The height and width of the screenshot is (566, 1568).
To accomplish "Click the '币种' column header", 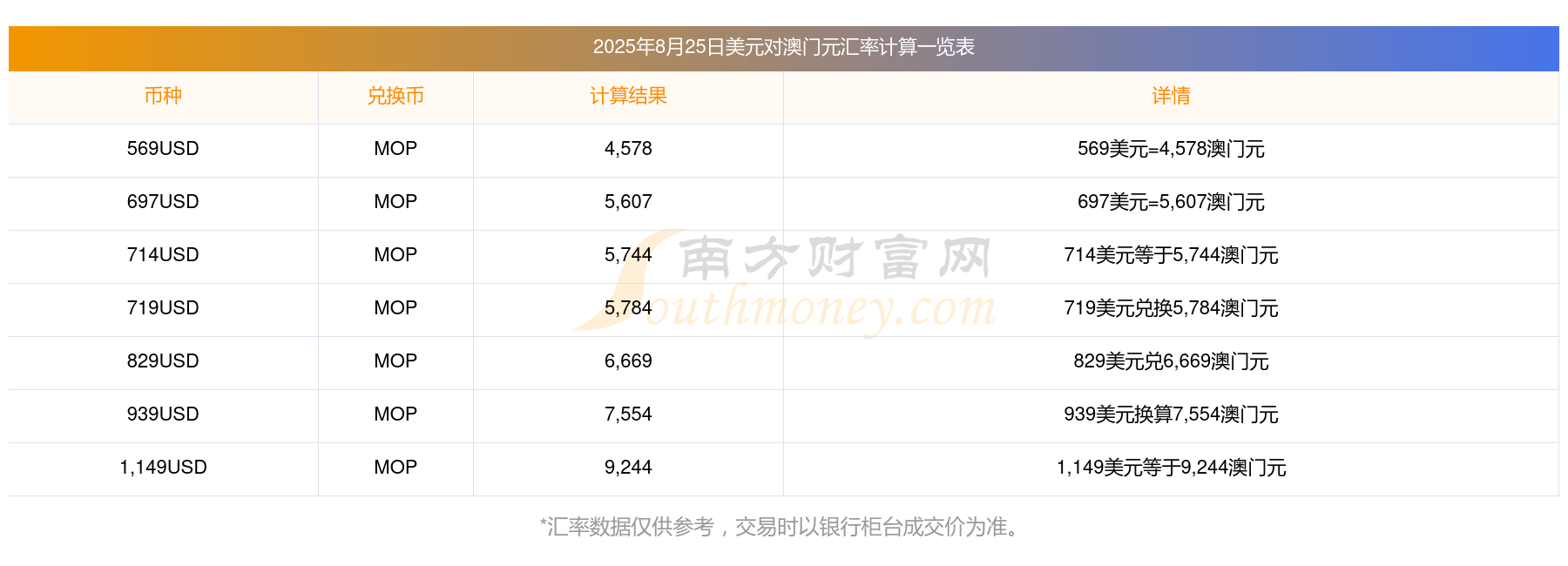I will (163, 96).
